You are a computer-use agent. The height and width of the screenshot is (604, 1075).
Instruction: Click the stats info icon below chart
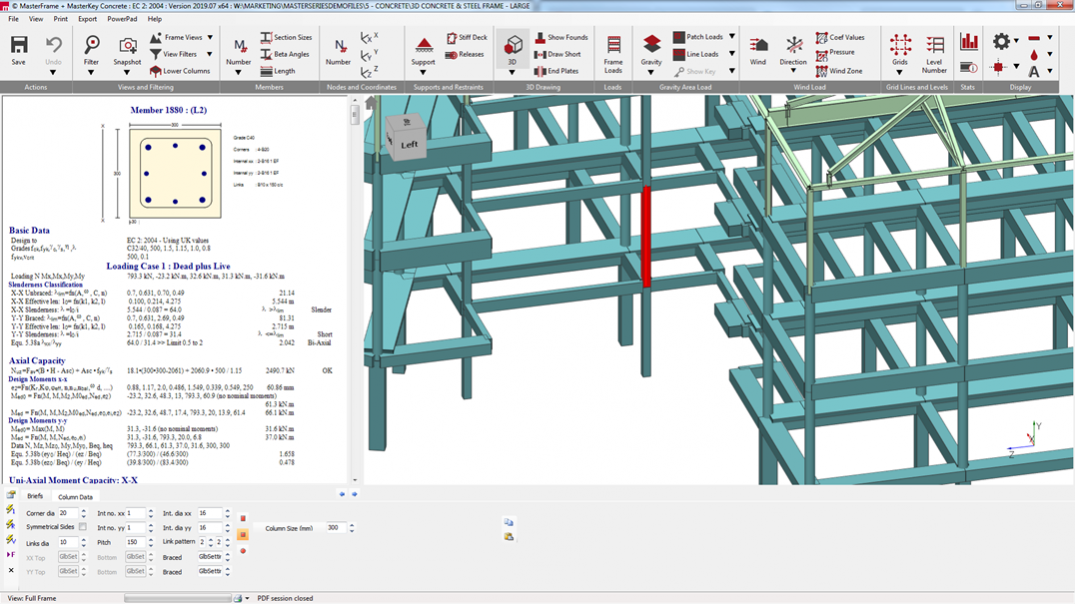tap(969, 67)
